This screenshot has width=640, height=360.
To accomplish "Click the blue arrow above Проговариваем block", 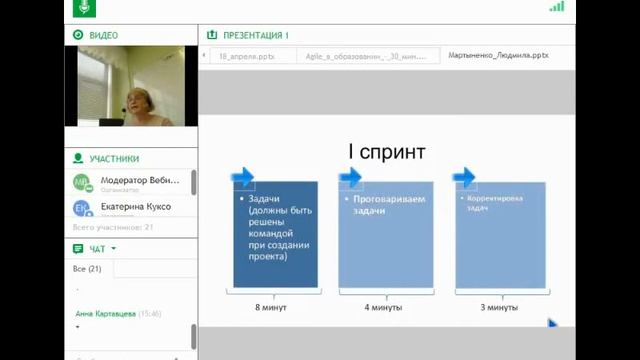I will coord(350,177).
